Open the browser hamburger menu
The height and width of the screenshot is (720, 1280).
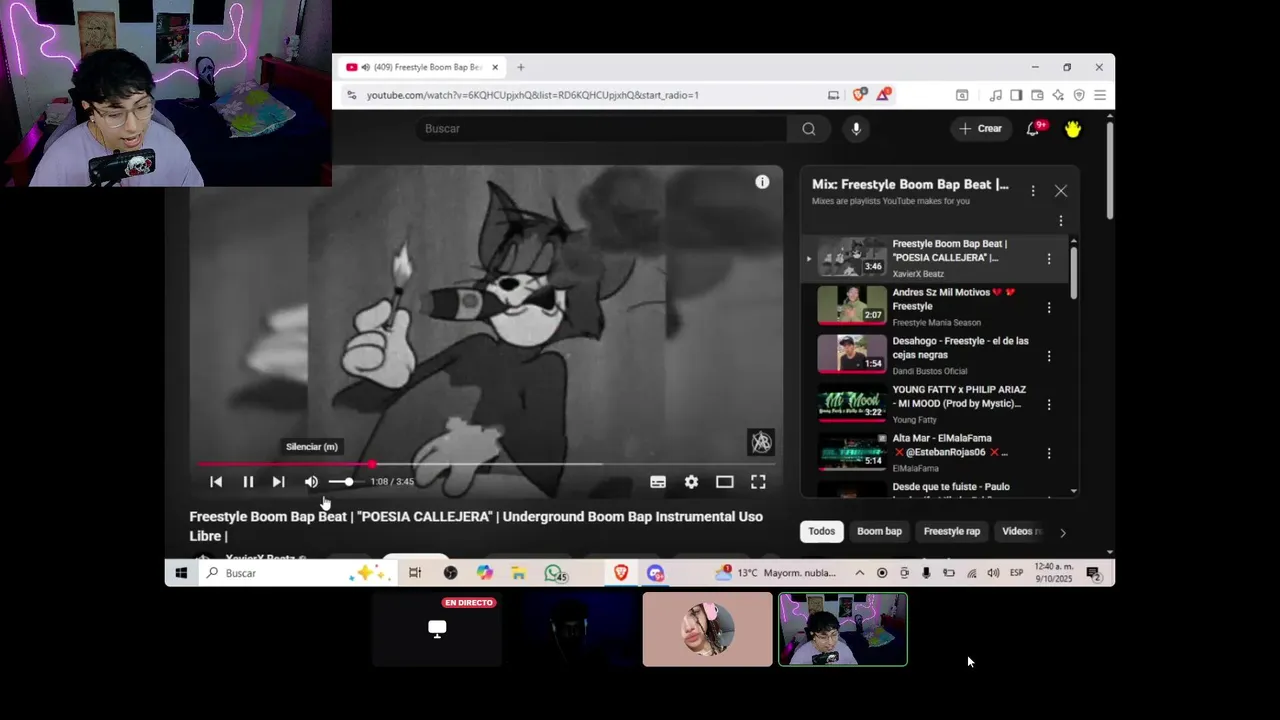click(1100, 95)
